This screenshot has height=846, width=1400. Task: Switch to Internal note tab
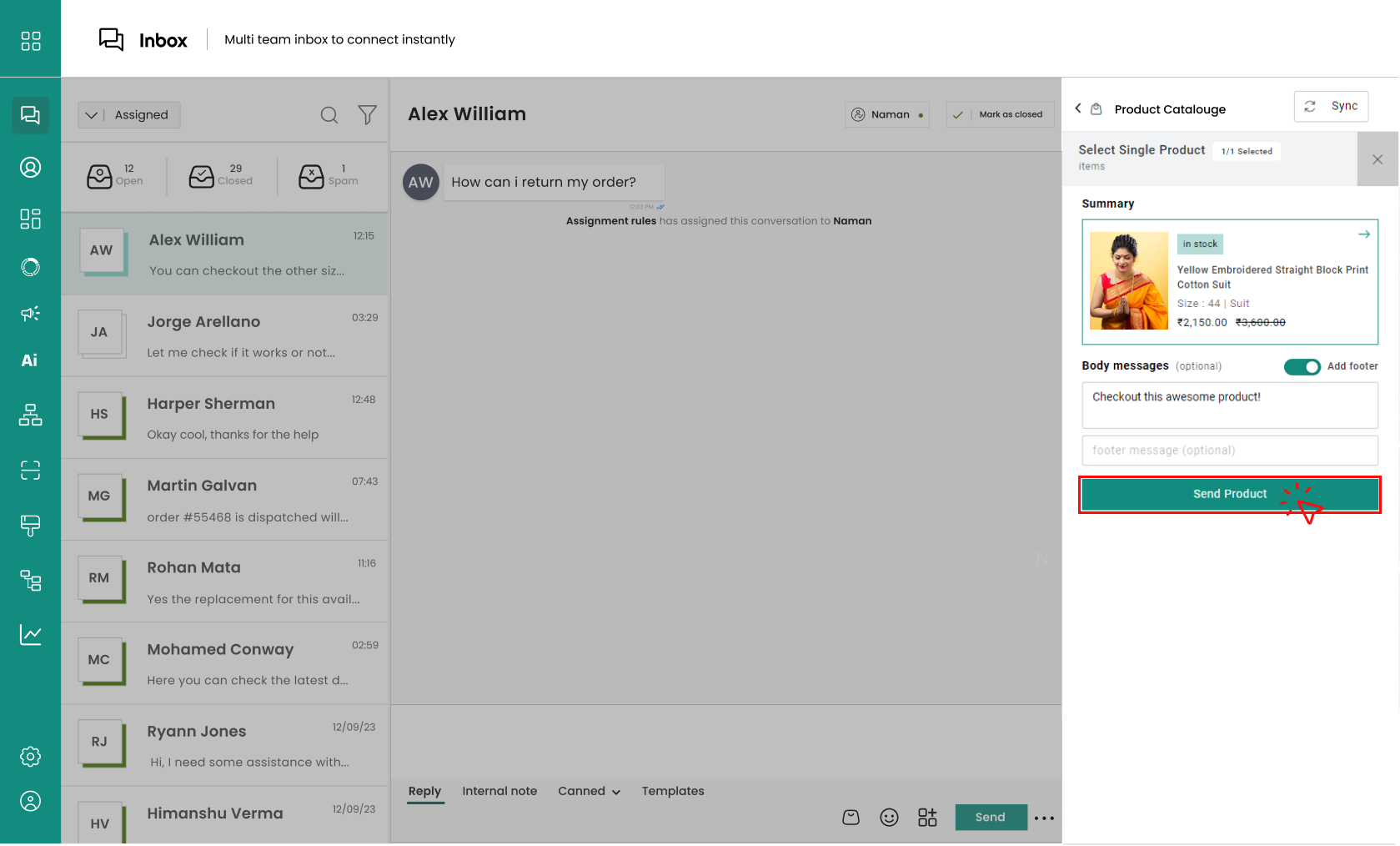(x=499, y=791)
